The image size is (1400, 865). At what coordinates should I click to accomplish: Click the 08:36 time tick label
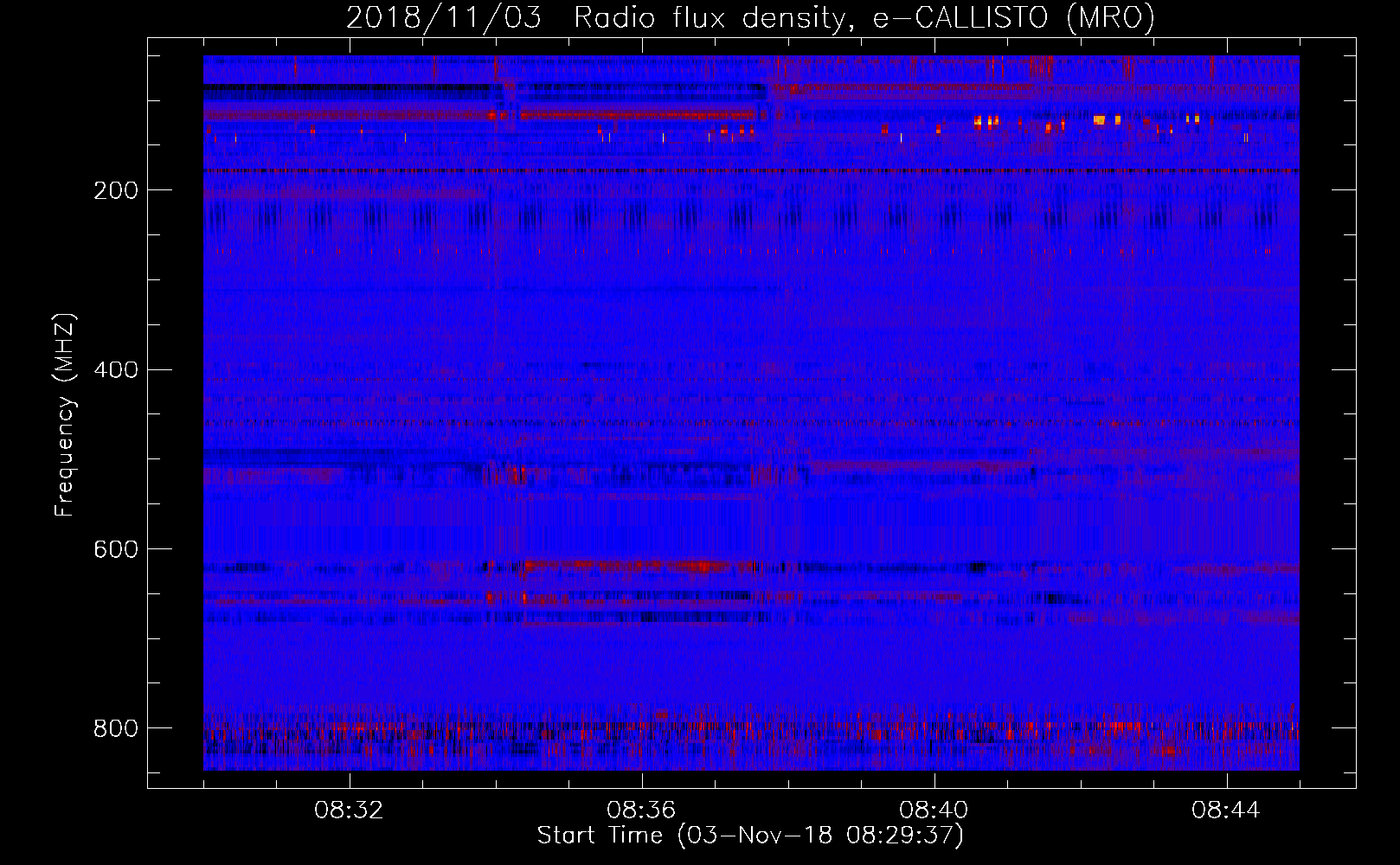coord(641,811)
